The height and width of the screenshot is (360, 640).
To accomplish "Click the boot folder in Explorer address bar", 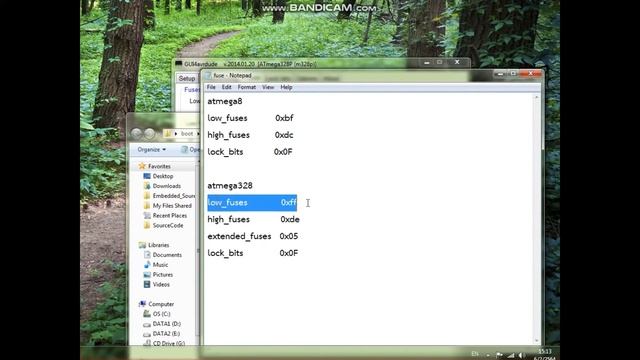I will [x=187, y=133].
